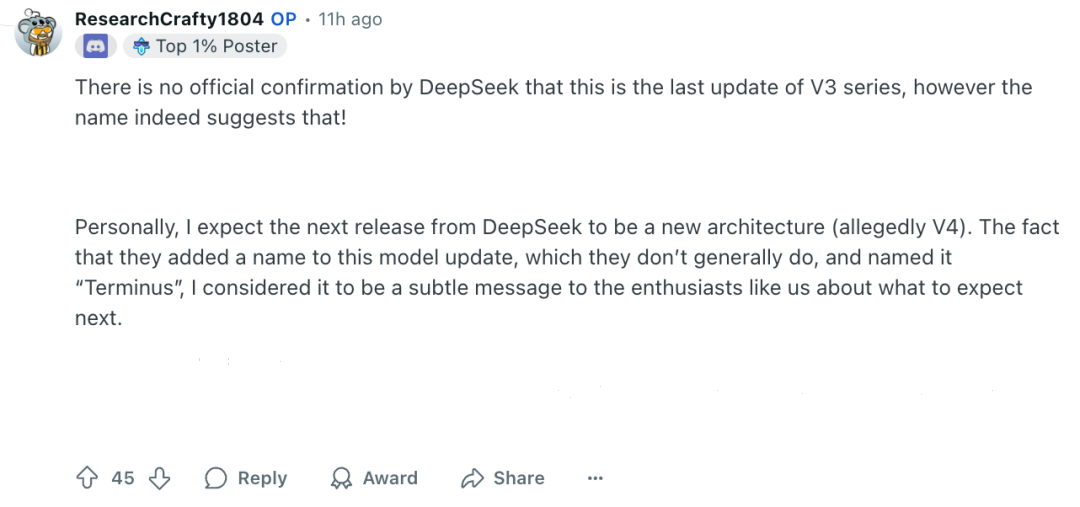
Task: Open ResearchCrafty1804's profile via username
Action: 169,19
